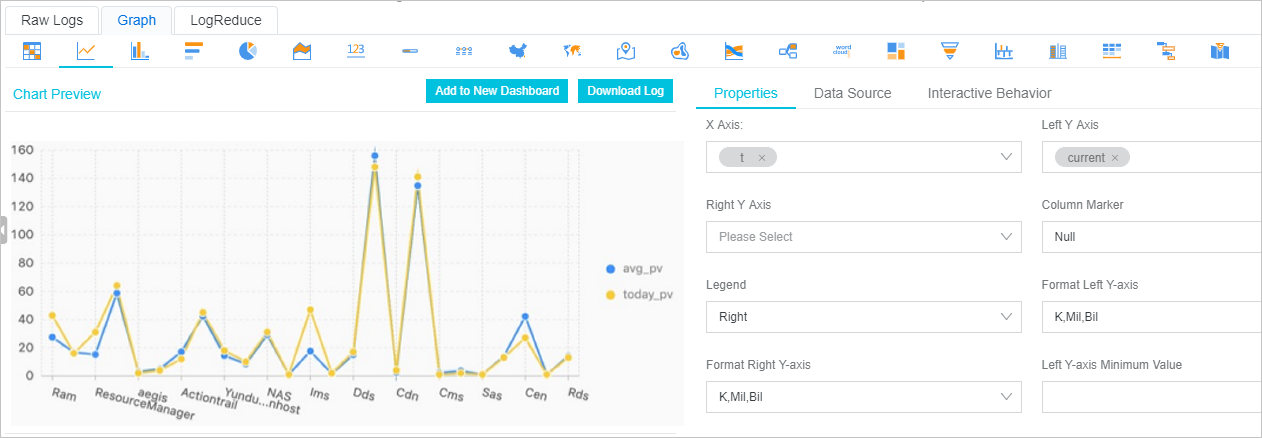
Task: Select the 000 flip counter chart icon
Action: click(464, 50)
